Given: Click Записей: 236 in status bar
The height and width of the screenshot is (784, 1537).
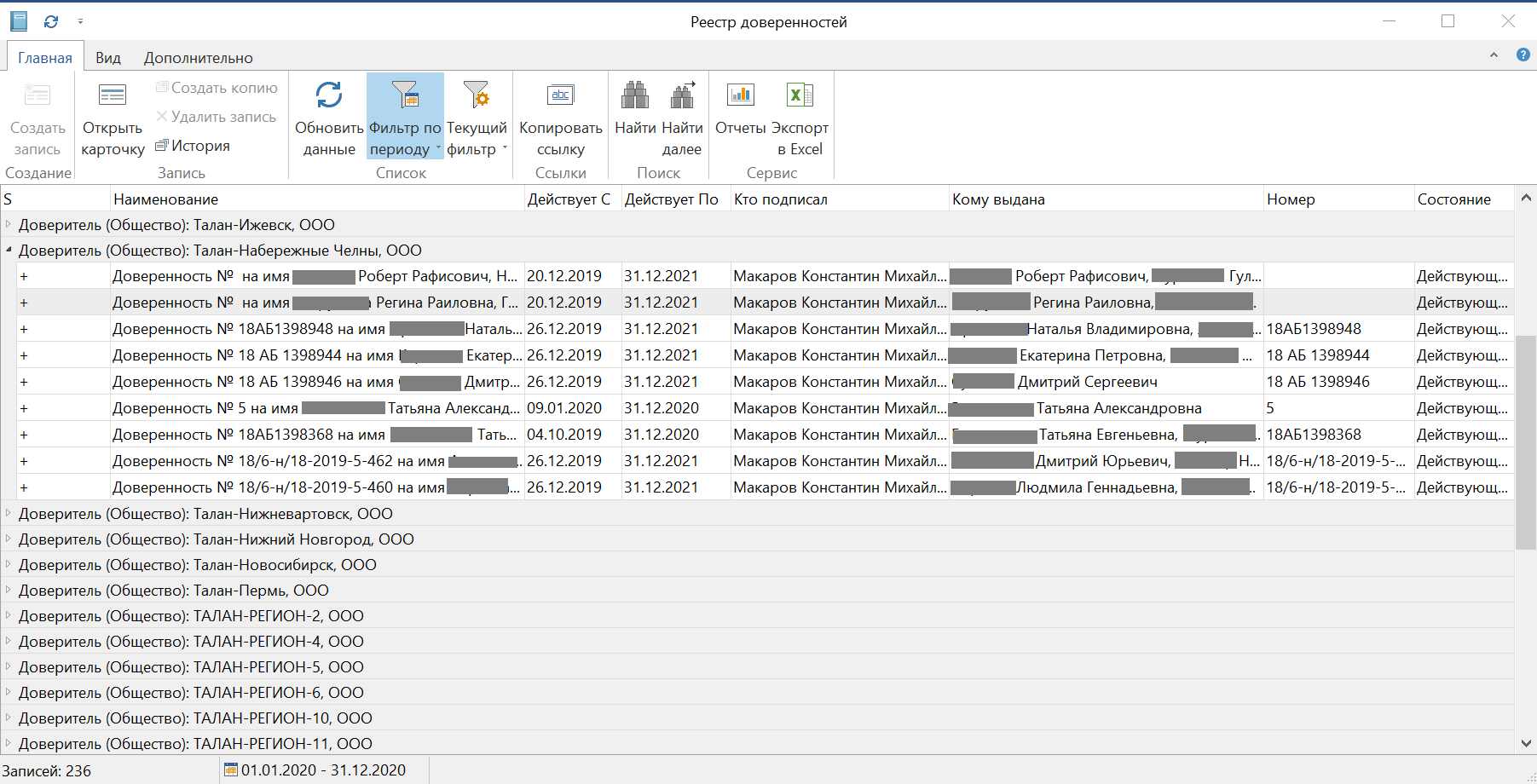Looking at the screenshot, I should pos(46,770).
